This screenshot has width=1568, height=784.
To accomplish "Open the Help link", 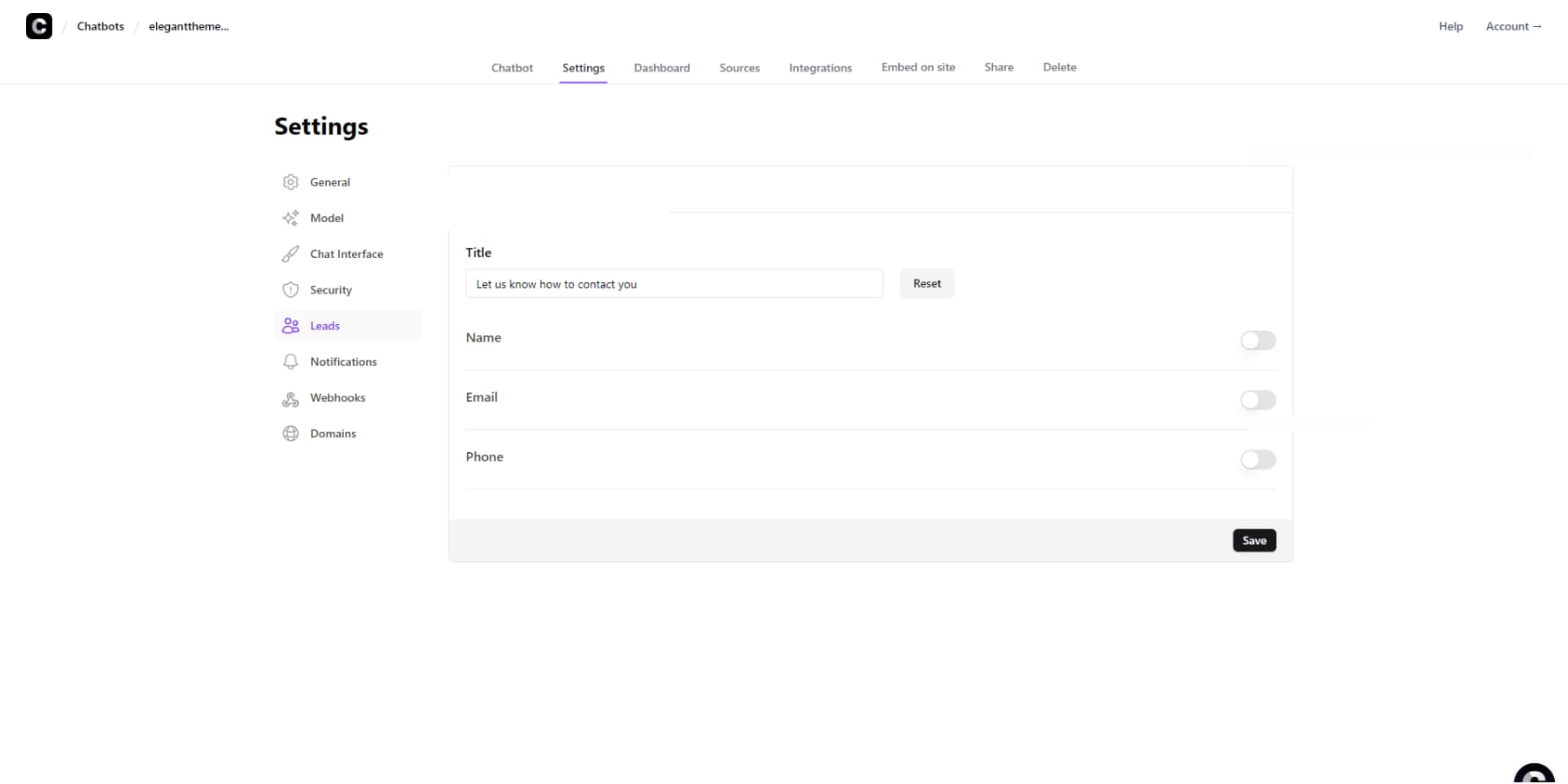I will (x=1450, y=26).
